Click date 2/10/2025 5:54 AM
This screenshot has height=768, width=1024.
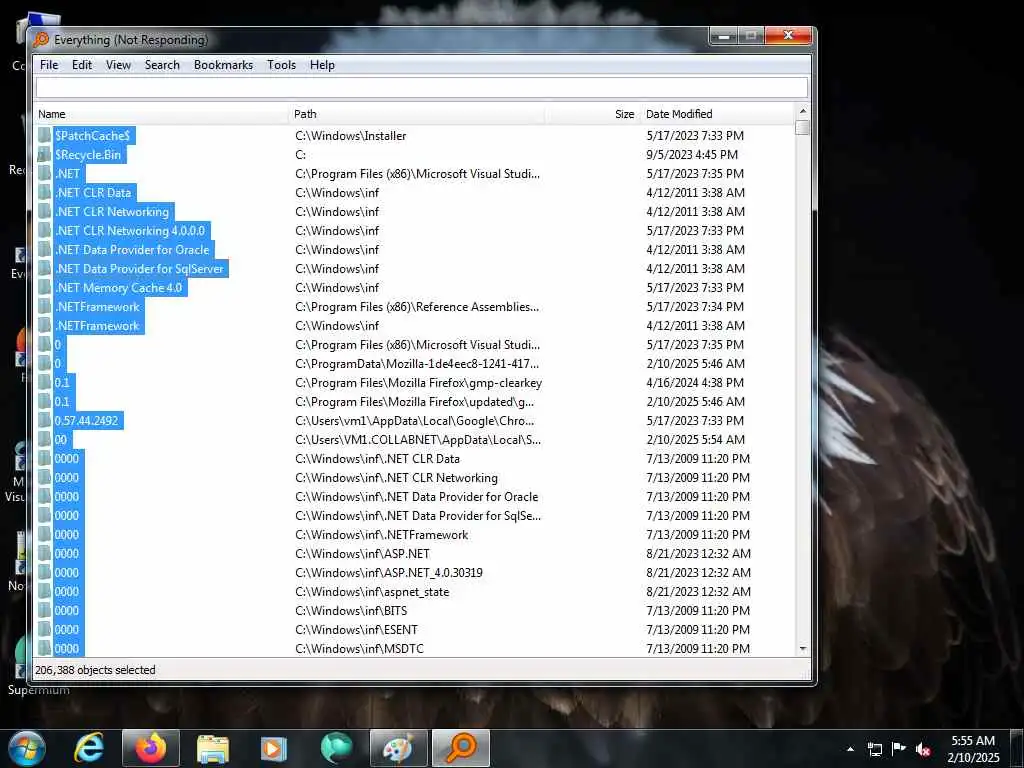coord(696,440)
